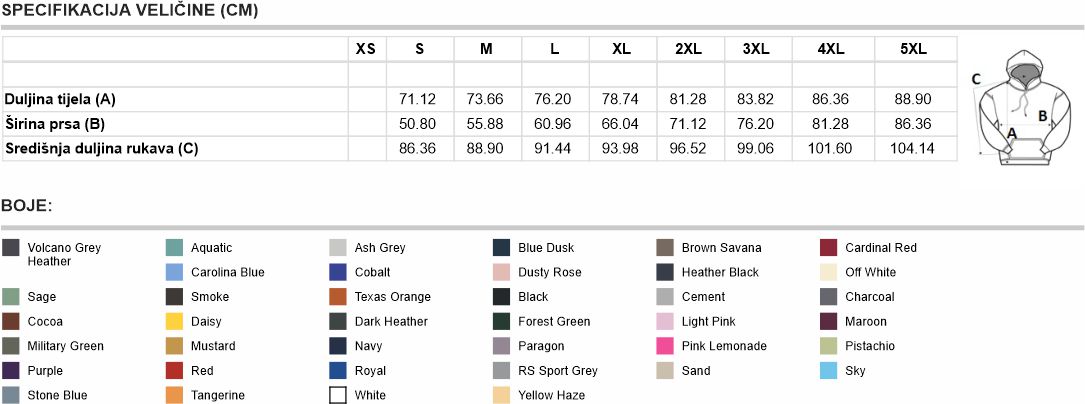Click the 3XL size column header
The width and height of the screenshot is (1085, 404).
756,49
